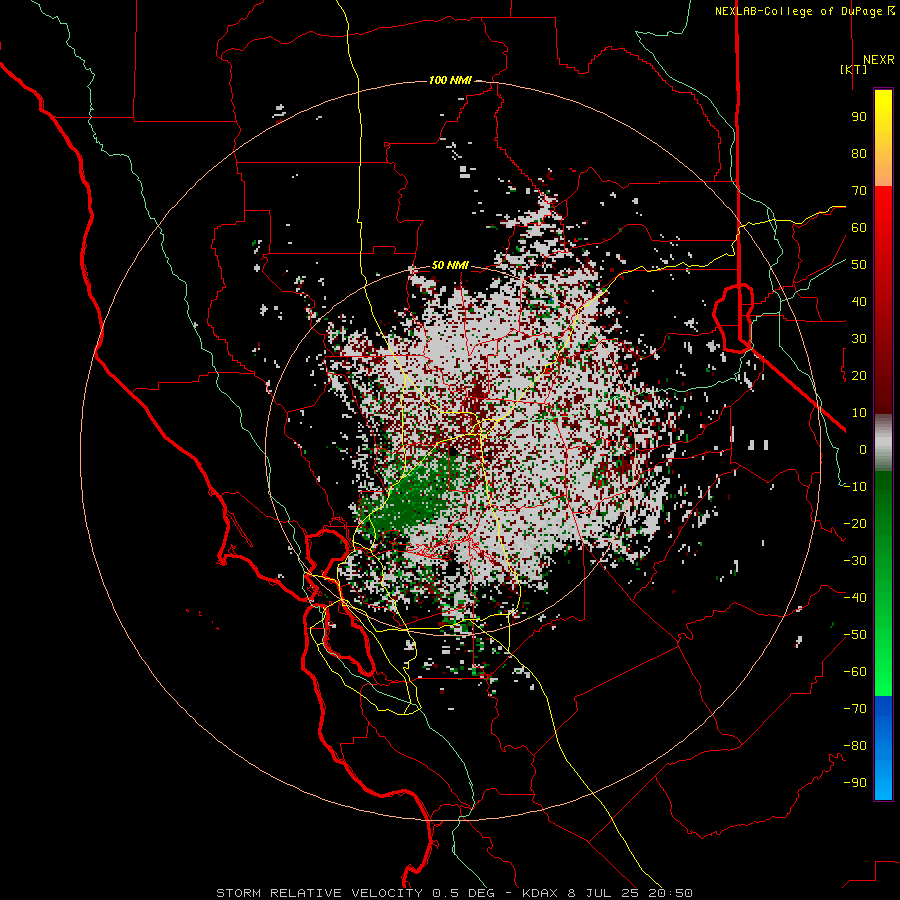The height and width of the screenshot is (900, 900).
Task: Click the -90 value on the velocity scale
Action: point(855,783)
